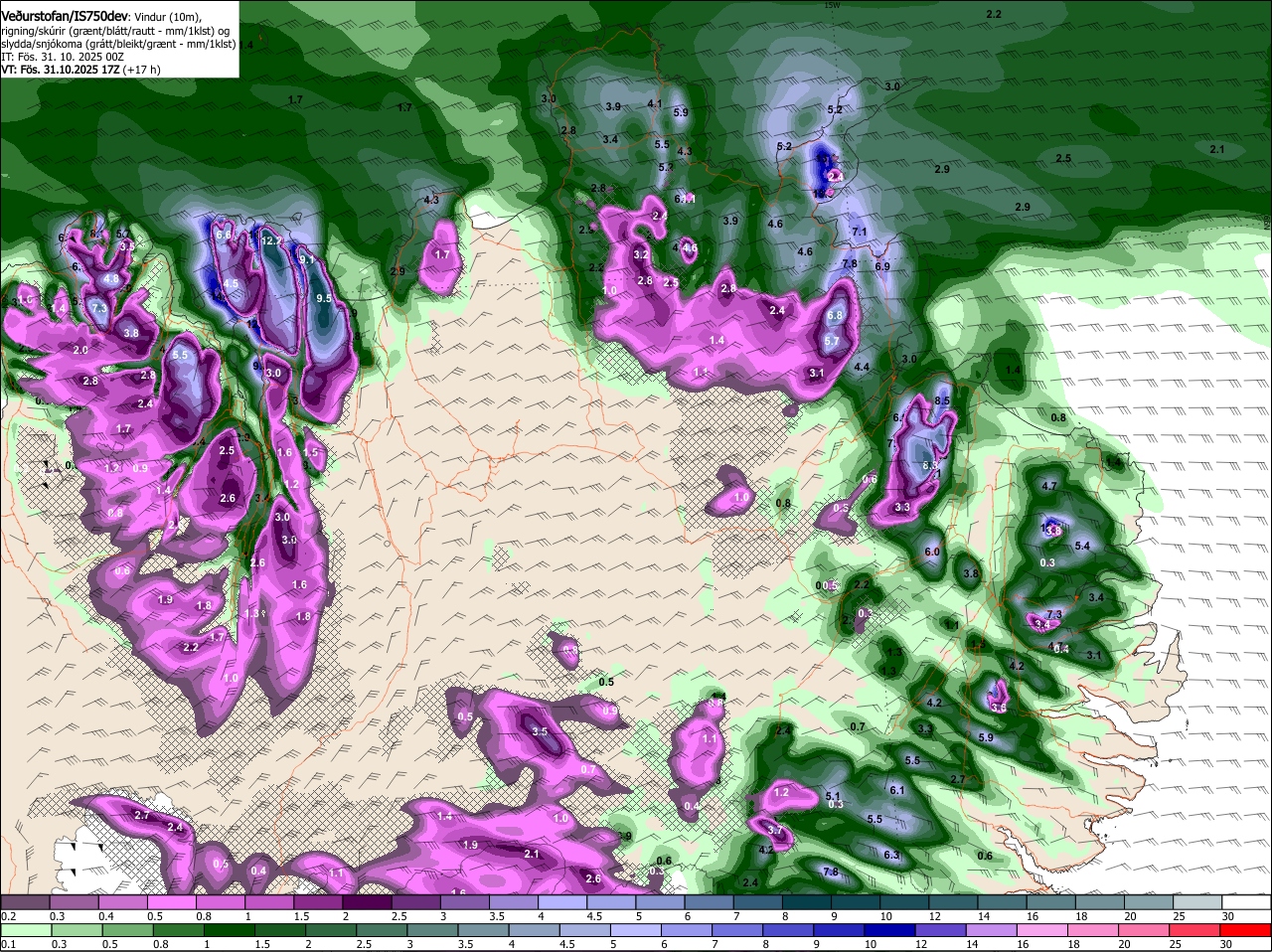The width and height of the screenshot is (1272, 952).
Task: Click the 6.6 snowfall value on the map
Action: pyautogui.click(x=224, y=235)
